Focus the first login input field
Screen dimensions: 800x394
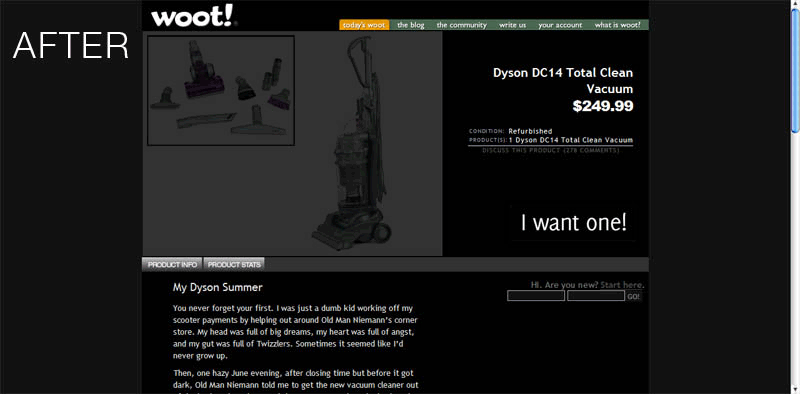(x=536, y=296)
